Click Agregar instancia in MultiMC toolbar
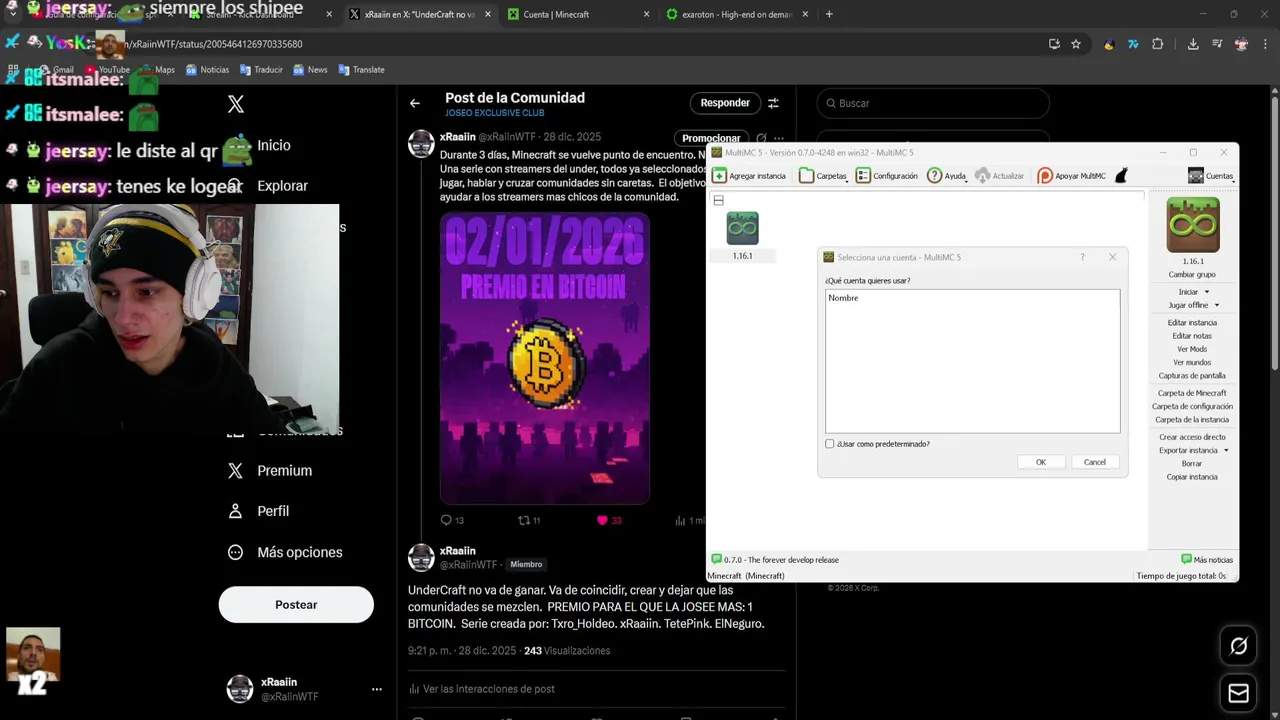Viewport: 1280px width, 720px height. click(x=749, y=176)
